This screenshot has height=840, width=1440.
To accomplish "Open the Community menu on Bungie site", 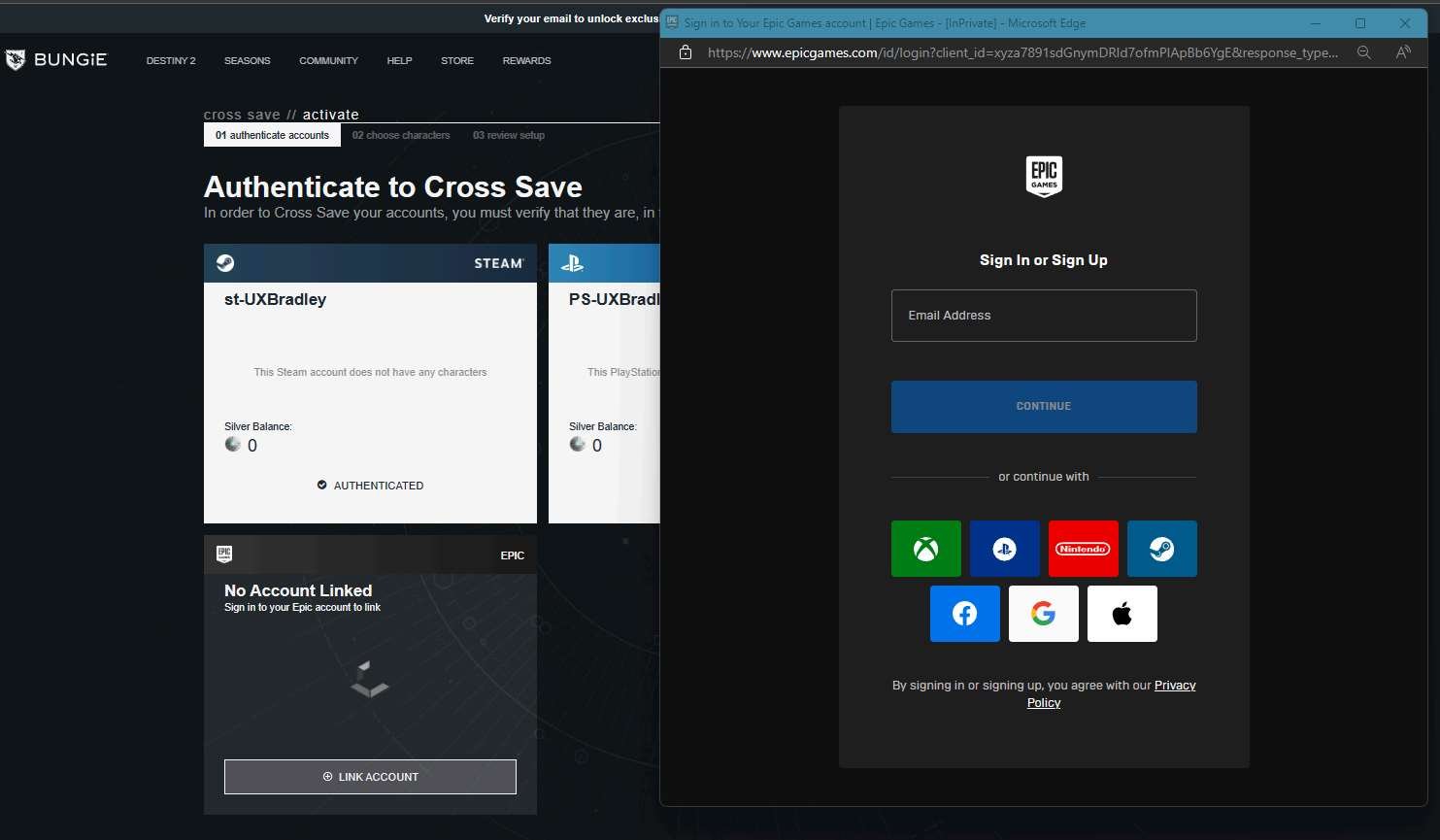I will pos(328,60).
